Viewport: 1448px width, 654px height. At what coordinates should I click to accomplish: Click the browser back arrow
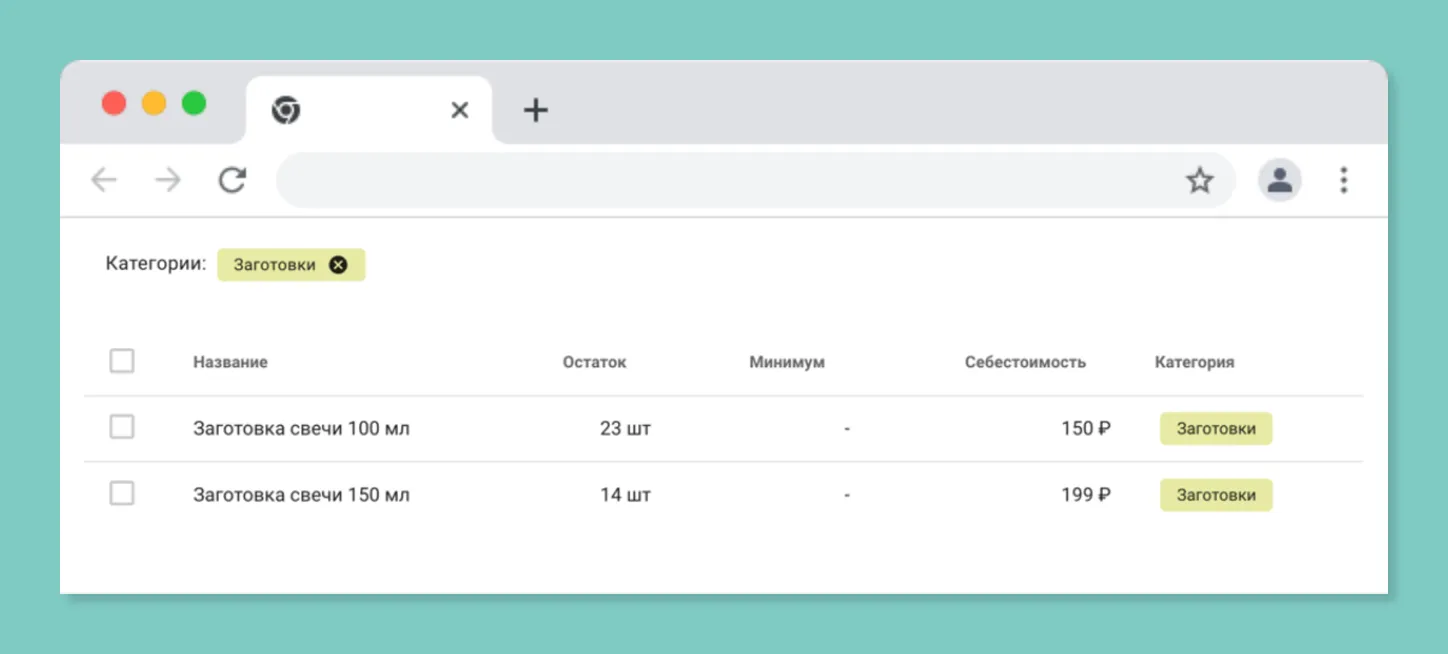point(104,180)
